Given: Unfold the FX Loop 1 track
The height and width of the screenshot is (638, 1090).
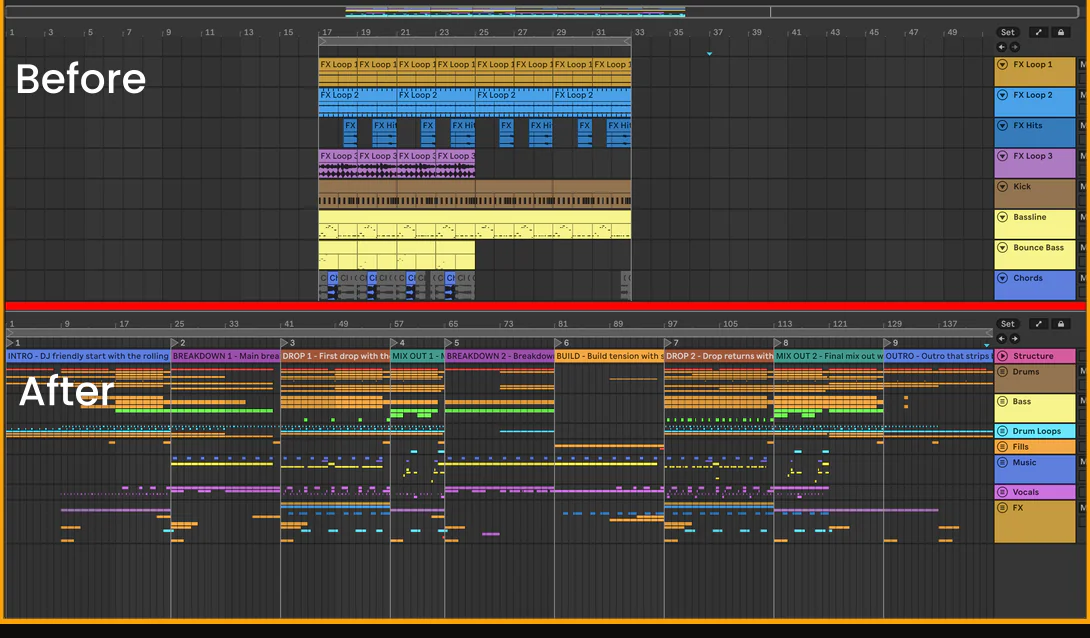Looking at the screenshot, I should click(x=1002, y=65).
